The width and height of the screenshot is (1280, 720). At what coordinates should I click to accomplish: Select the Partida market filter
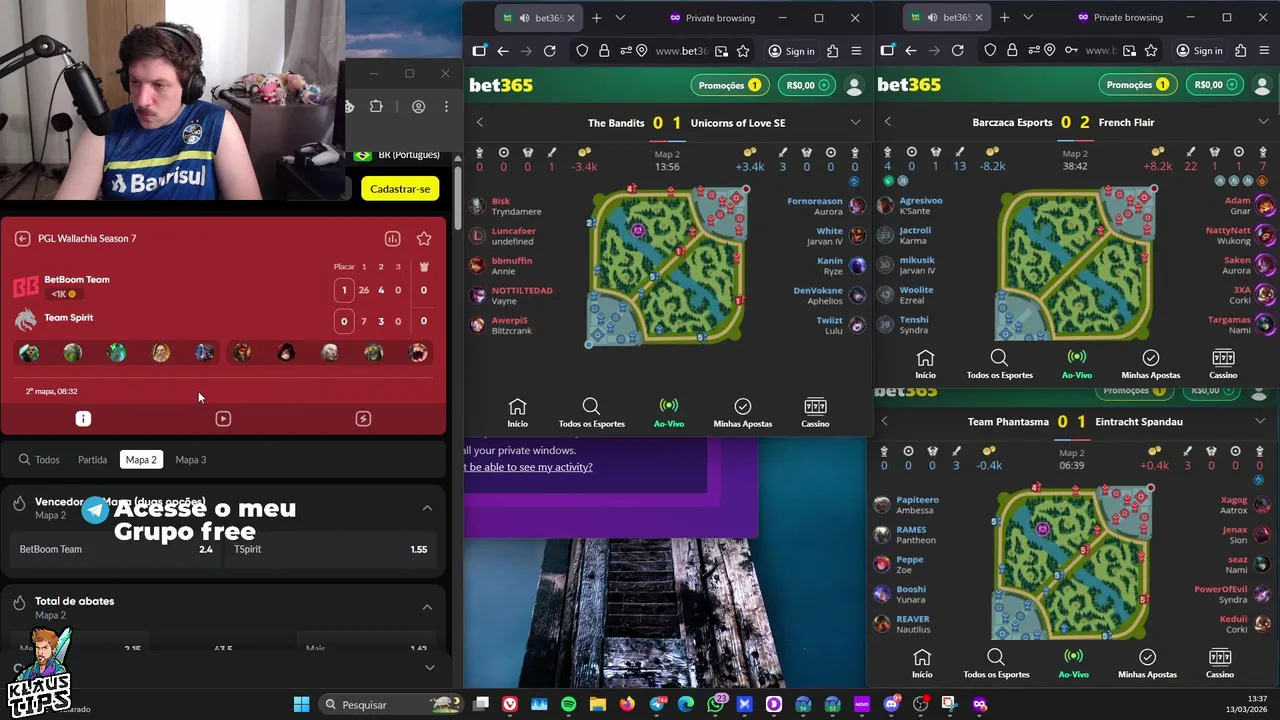(x=92, y=460)
